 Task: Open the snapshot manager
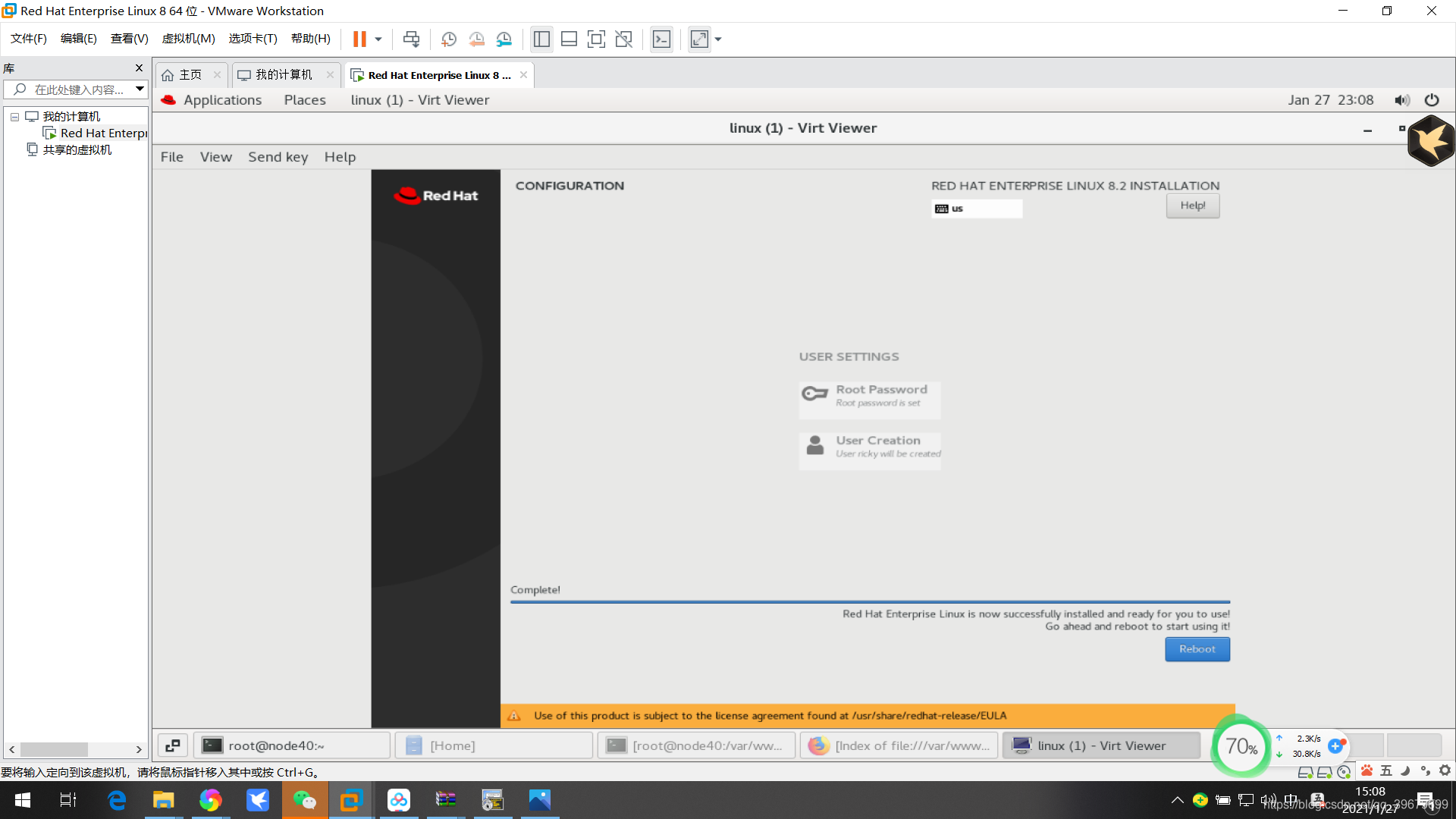pyautogui.click(x=504, y=39)
